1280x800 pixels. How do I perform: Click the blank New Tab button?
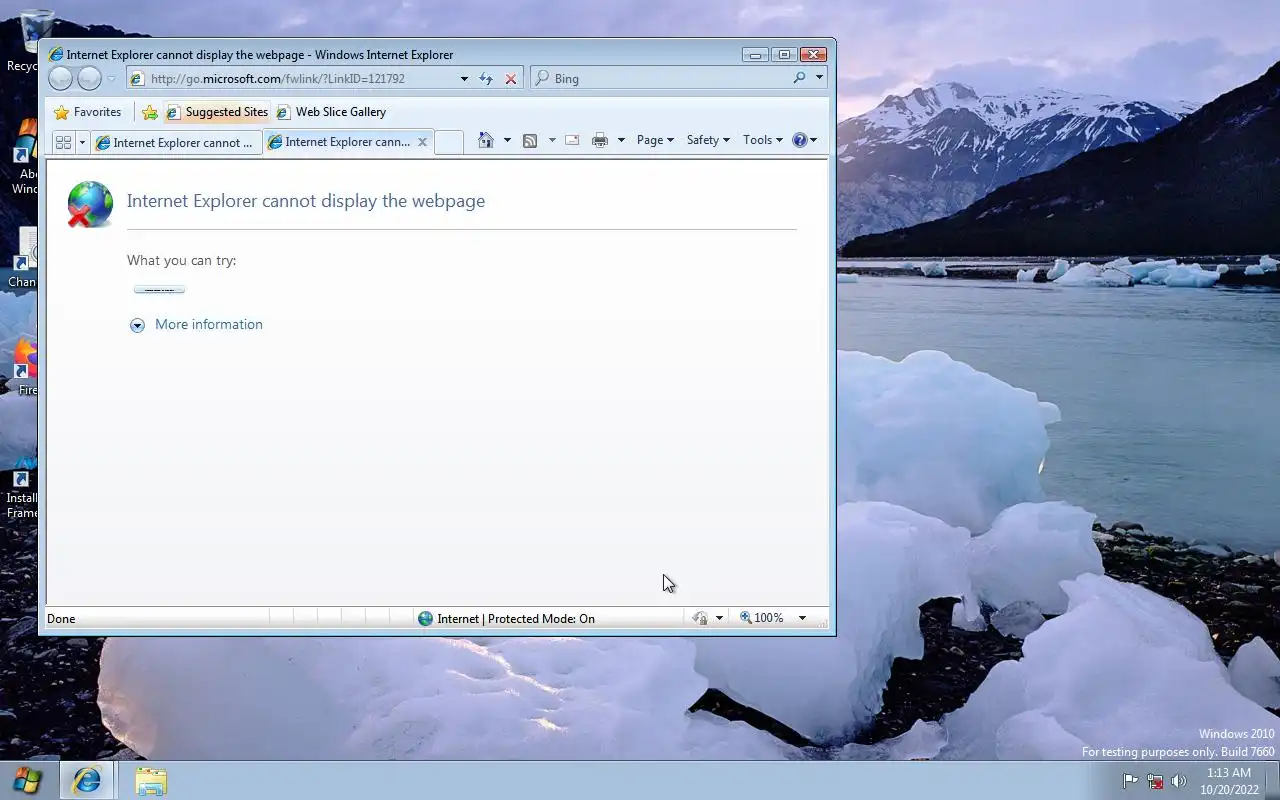click(449, 142)
